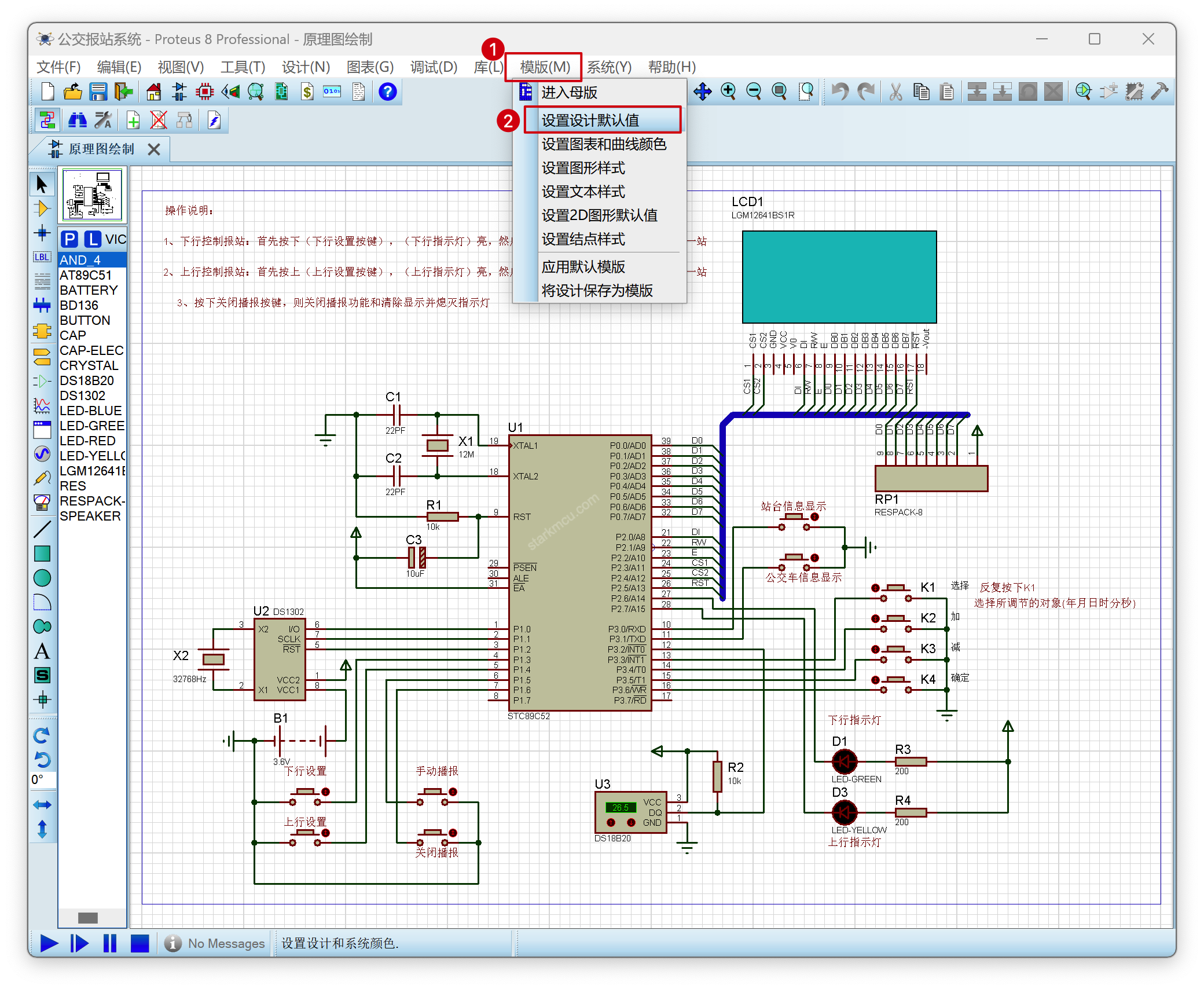Click the Home page house icon

(x=154, y=91)
